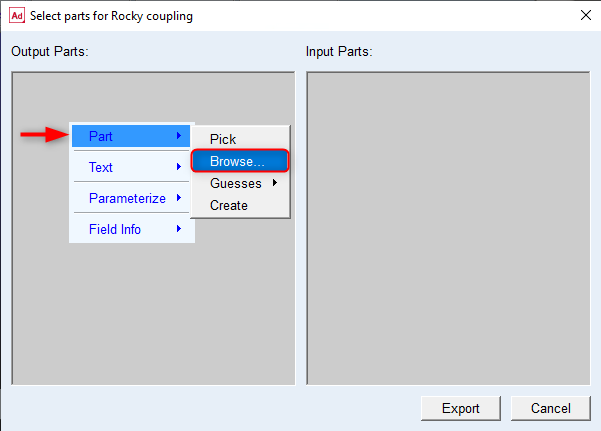Choose Parameterize from the context menu
This screenshot has height=431, width=601.
[x=127, y=198]
